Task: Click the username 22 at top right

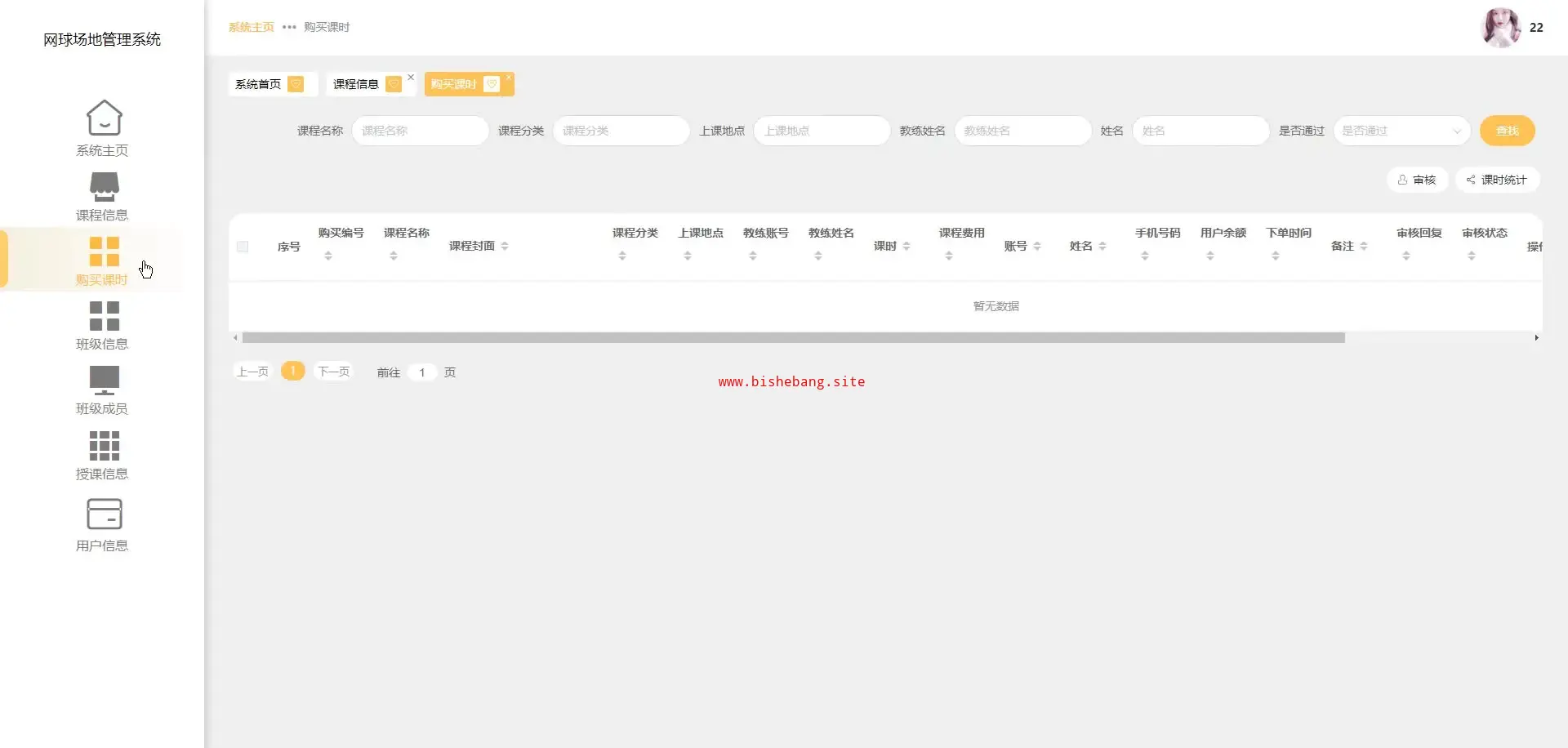Action: 1536,27
